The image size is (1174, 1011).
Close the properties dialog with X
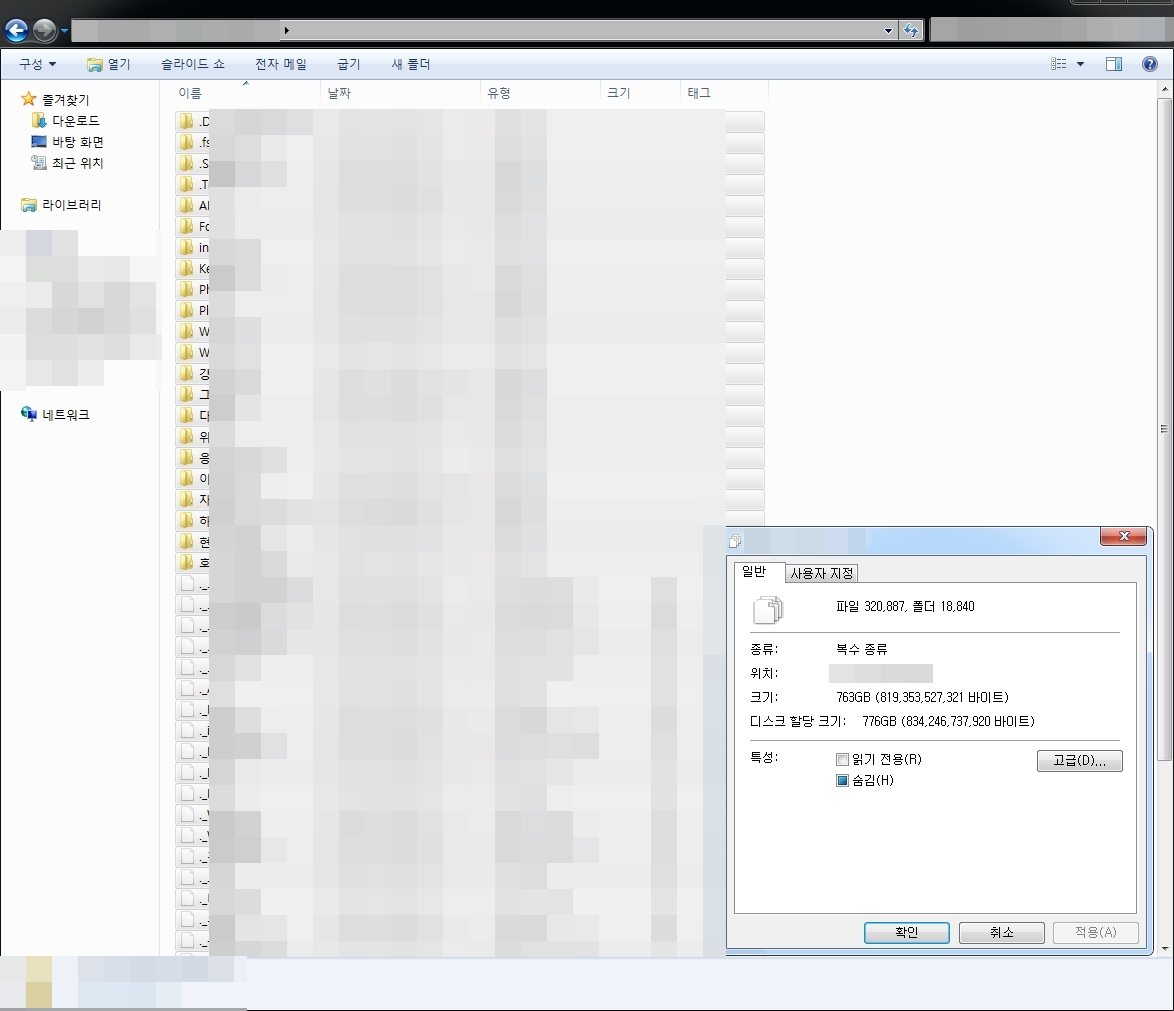[x=1123, y=536]
